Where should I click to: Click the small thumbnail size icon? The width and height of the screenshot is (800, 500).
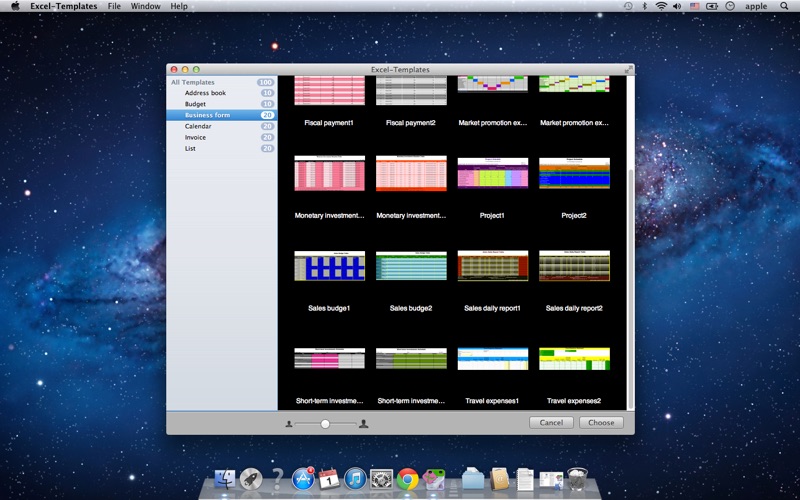[x=289, y=423]
